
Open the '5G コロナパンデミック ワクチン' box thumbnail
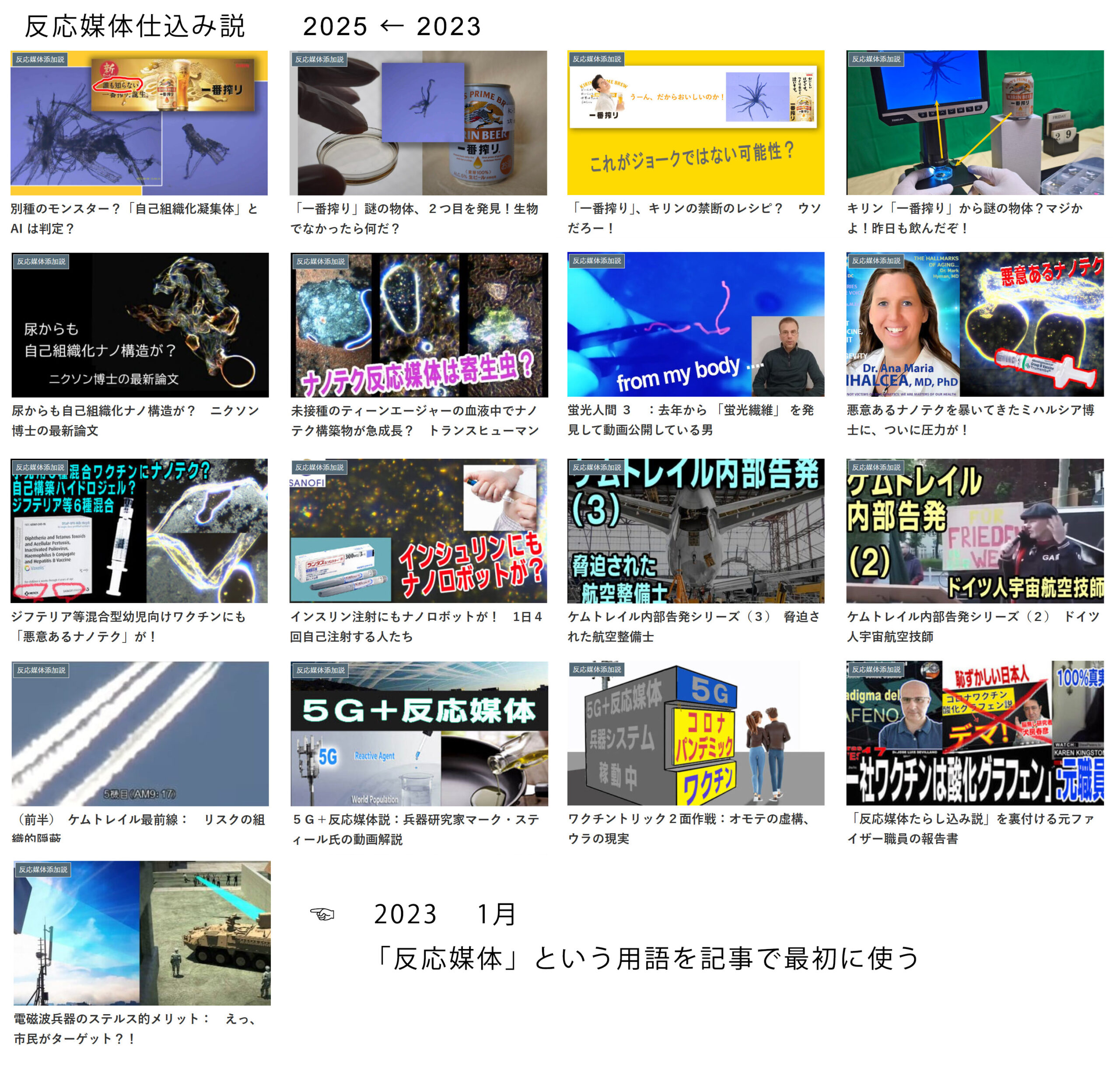[x=695, y=733]
